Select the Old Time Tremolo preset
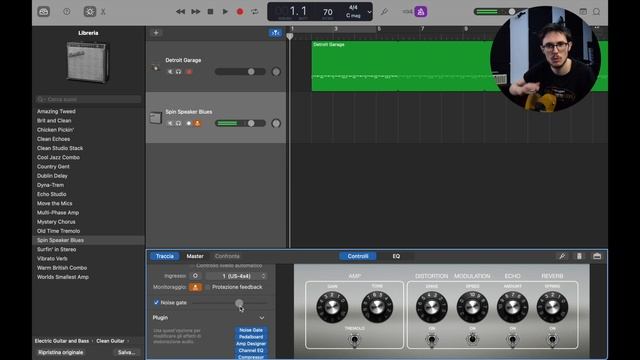This screenshot has width=640, height=360. pyautogui.click(x=58, y=231)
